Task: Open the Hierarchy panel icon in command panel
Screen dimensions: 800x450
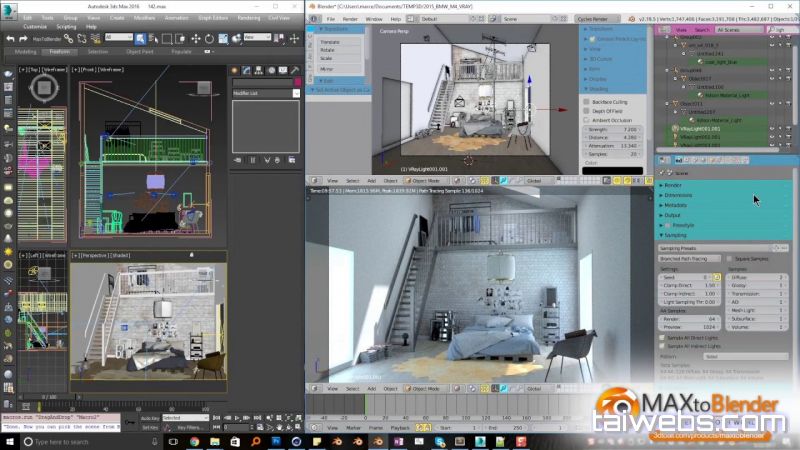Action: coord(257,72)
